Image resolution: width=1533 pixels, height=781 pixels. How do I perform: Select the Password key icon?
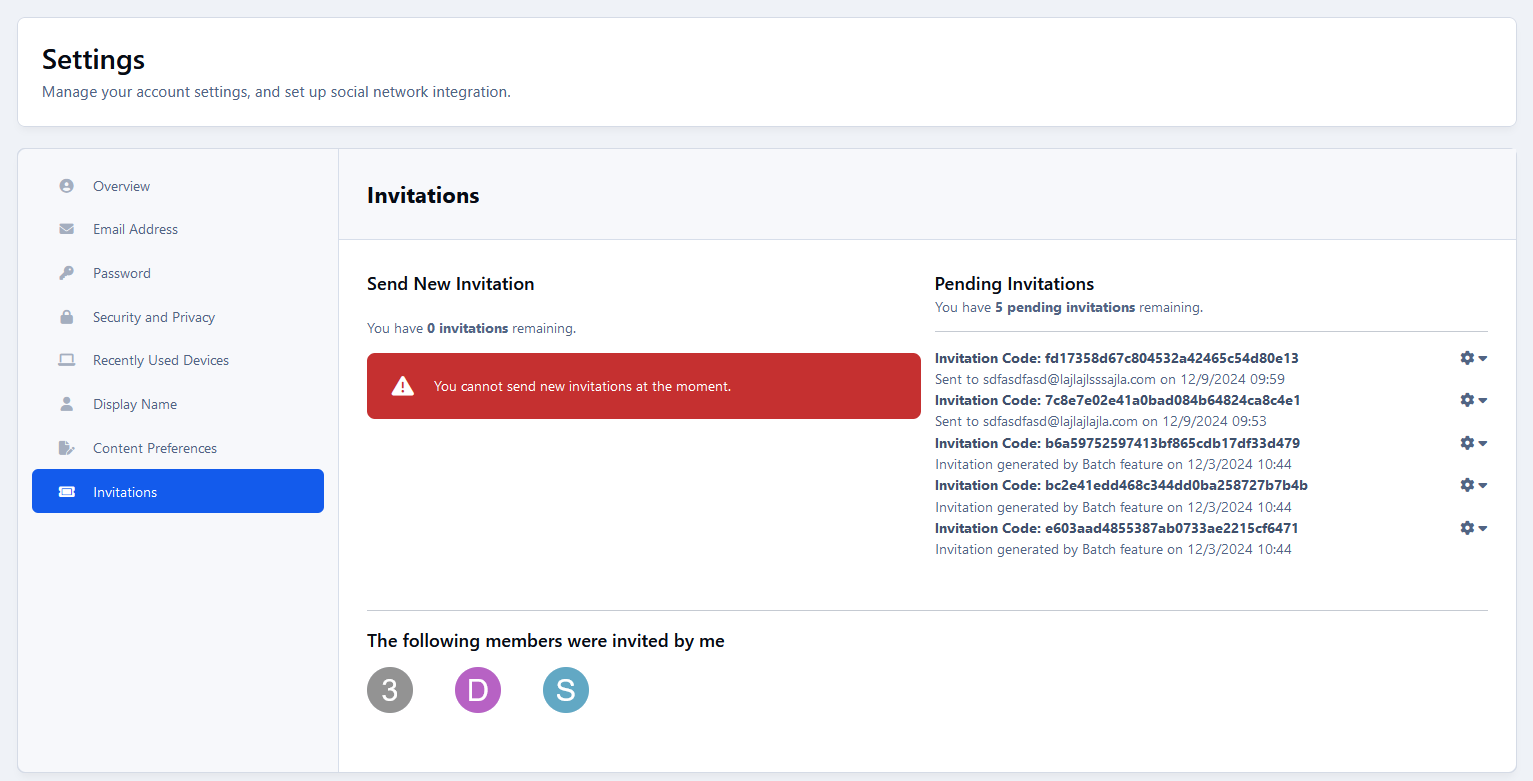[x=65, y=272]
